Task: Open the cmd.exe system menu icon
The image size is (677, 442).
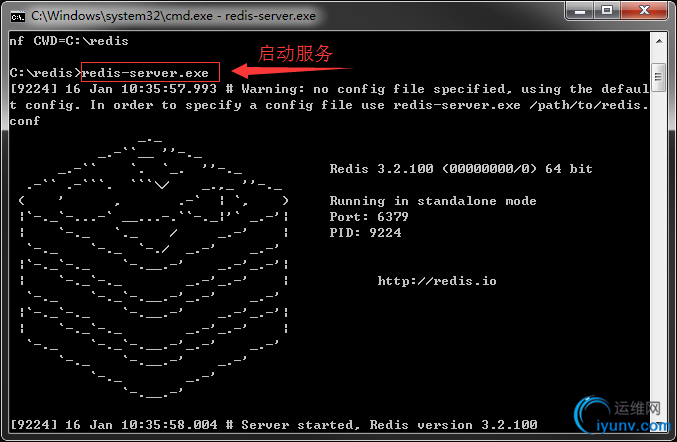Action: coord(18,16)
